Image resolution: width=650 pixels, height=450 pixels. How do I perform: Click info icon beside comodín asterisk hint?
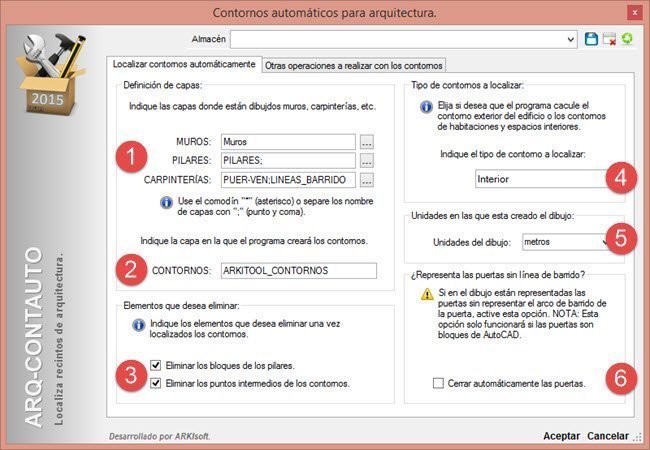coord(166,202)
